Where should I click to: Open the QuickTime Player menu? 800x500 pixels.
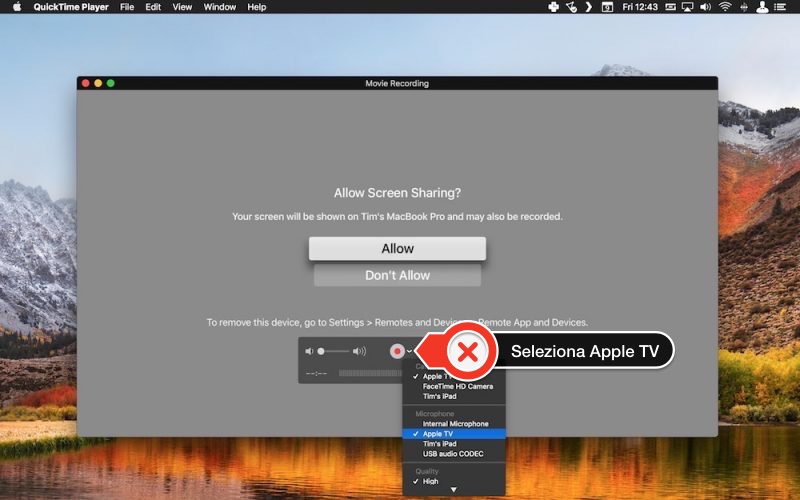71,7
